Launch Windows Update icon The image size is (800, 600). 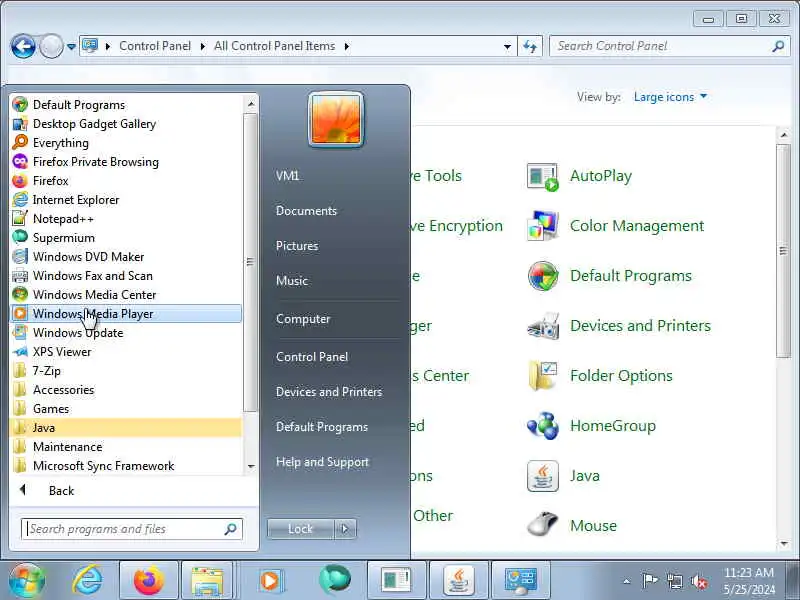pos(20,332)
